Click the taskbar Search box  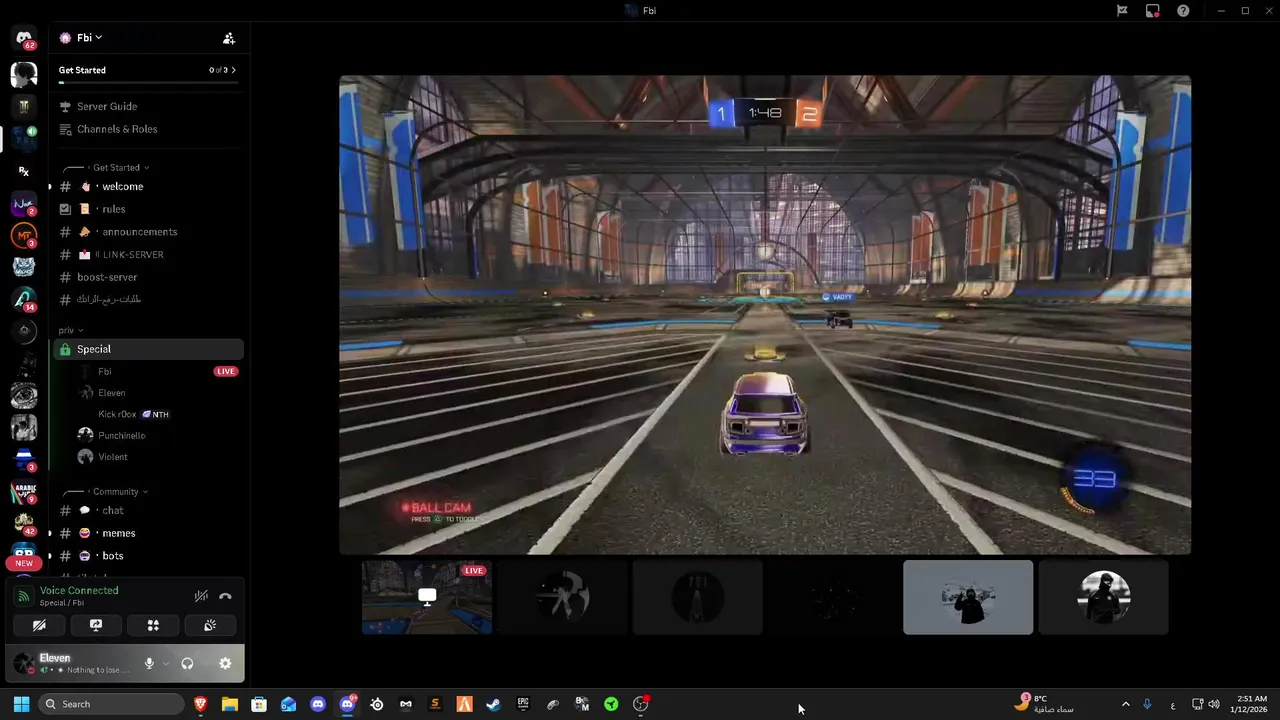tap(111, 704)
